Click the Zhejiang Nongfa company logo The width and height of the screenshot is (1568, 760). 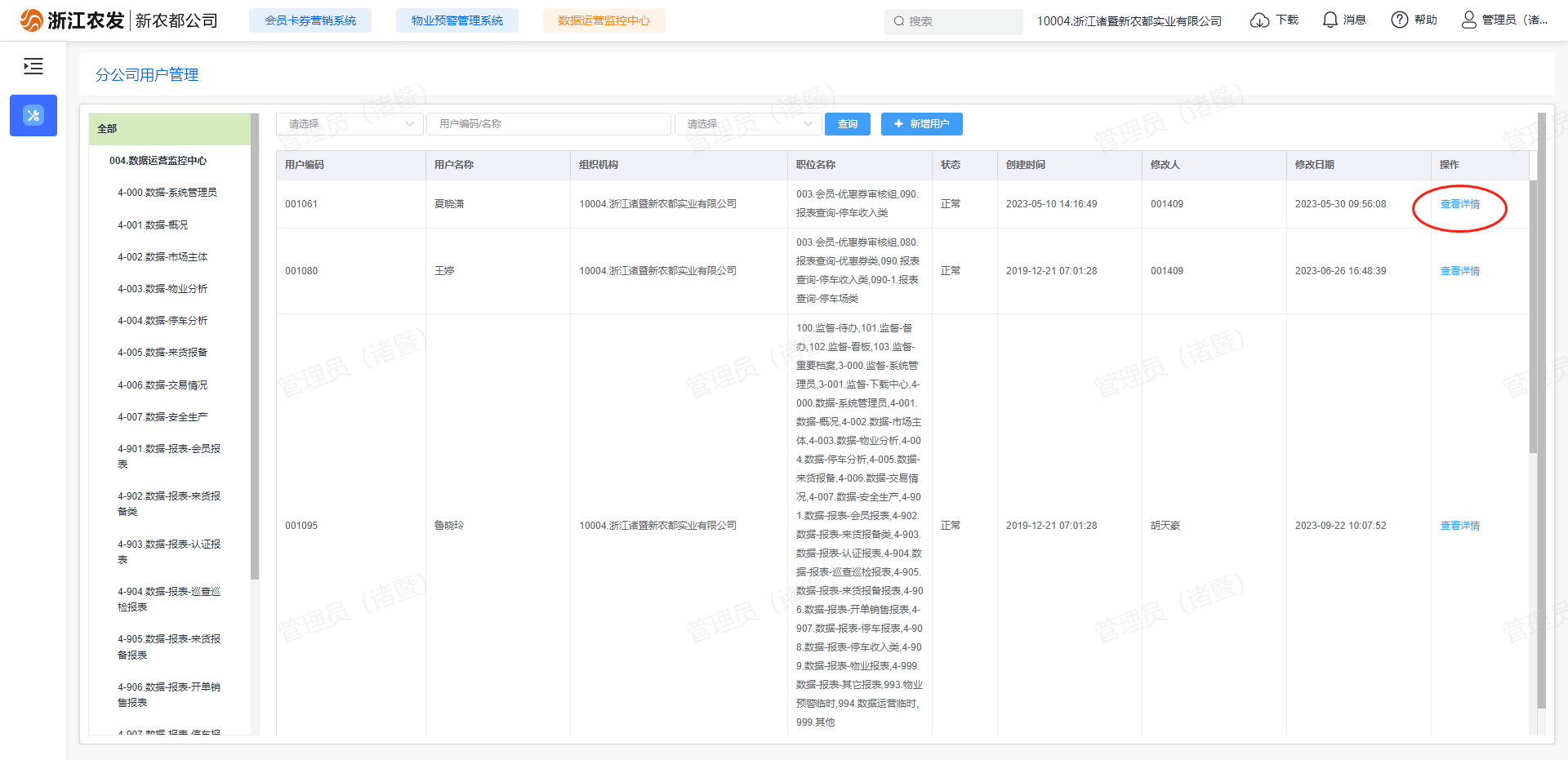click(118, 20)
